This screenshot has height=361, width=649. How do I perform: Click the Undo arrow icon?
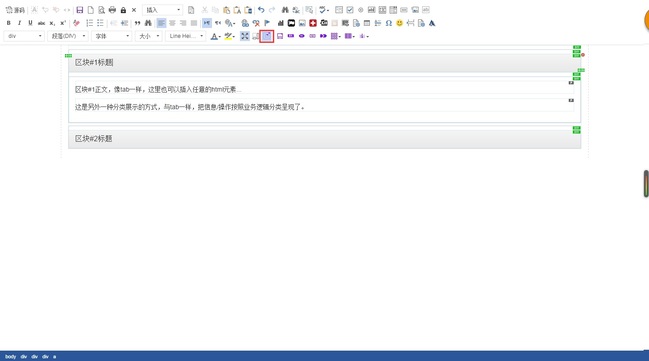(x=261, y=10)
